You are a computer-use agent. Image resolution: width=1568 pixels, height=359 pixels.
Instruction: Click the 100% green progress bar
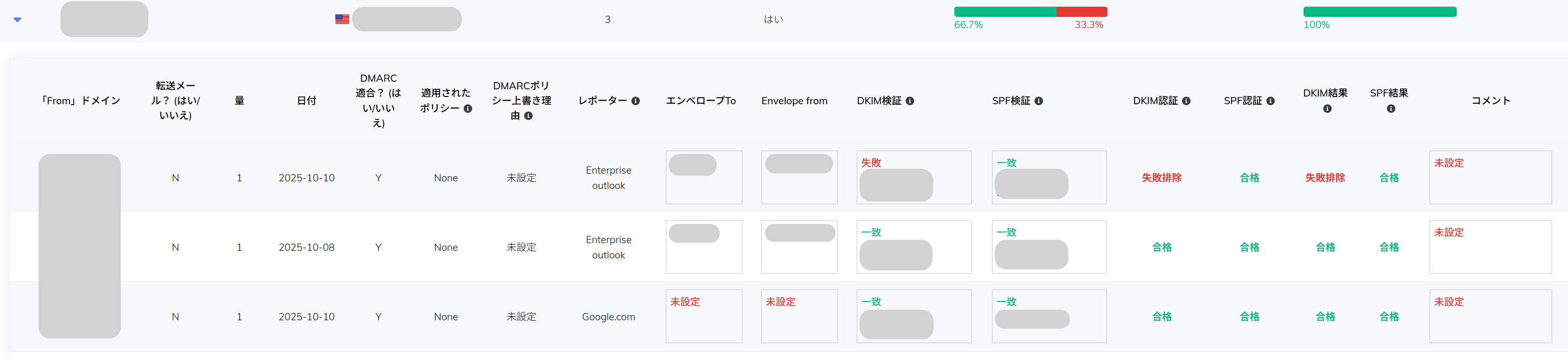[1379, 12]
